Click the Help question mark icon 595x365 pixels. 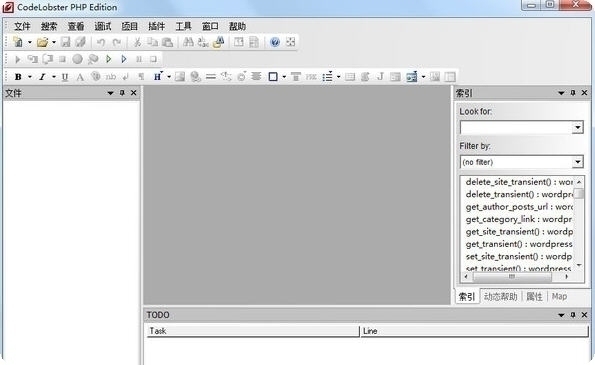click(x=275, y=42)
